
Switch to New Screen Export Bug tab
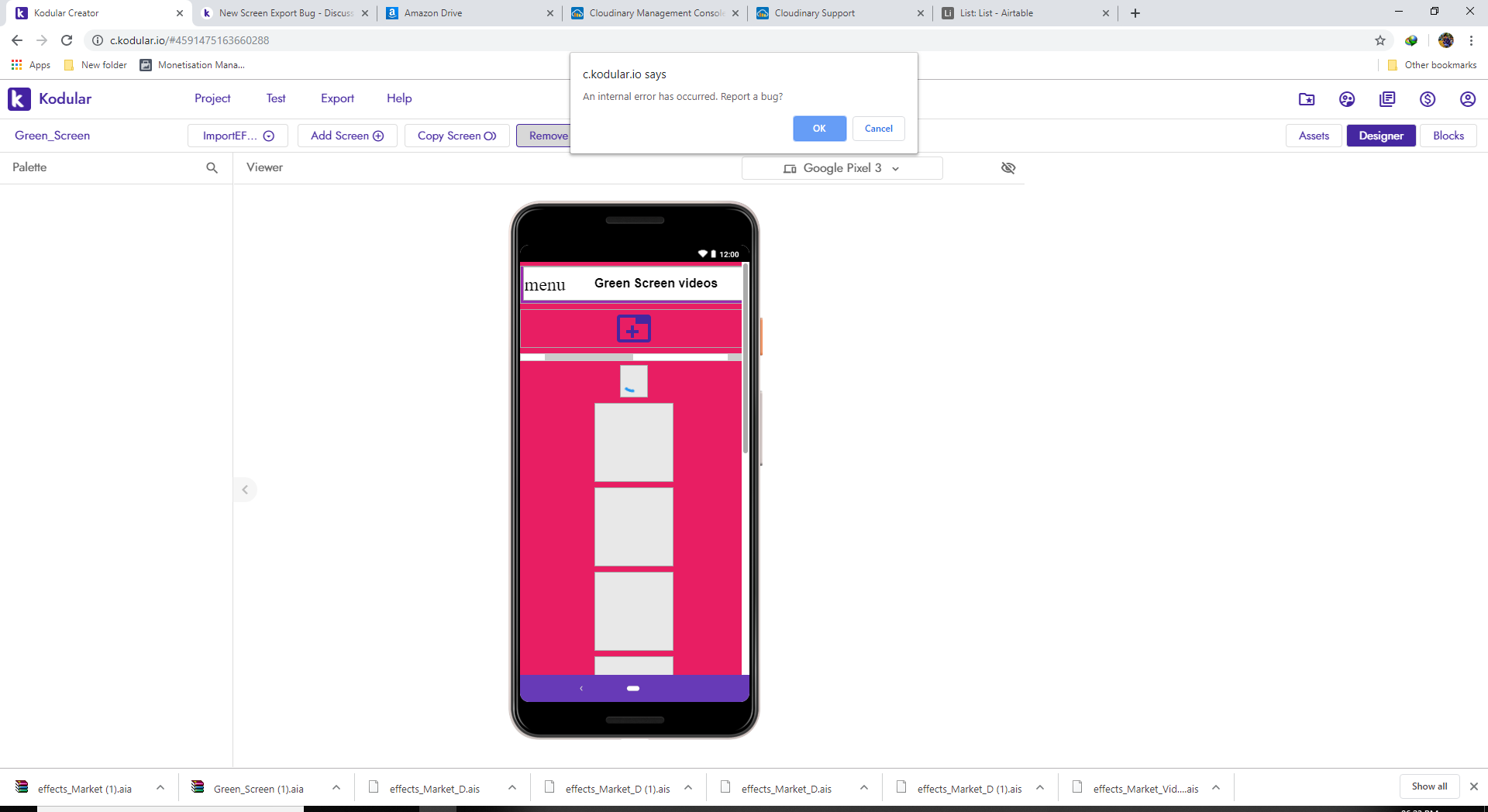(284, 13)
